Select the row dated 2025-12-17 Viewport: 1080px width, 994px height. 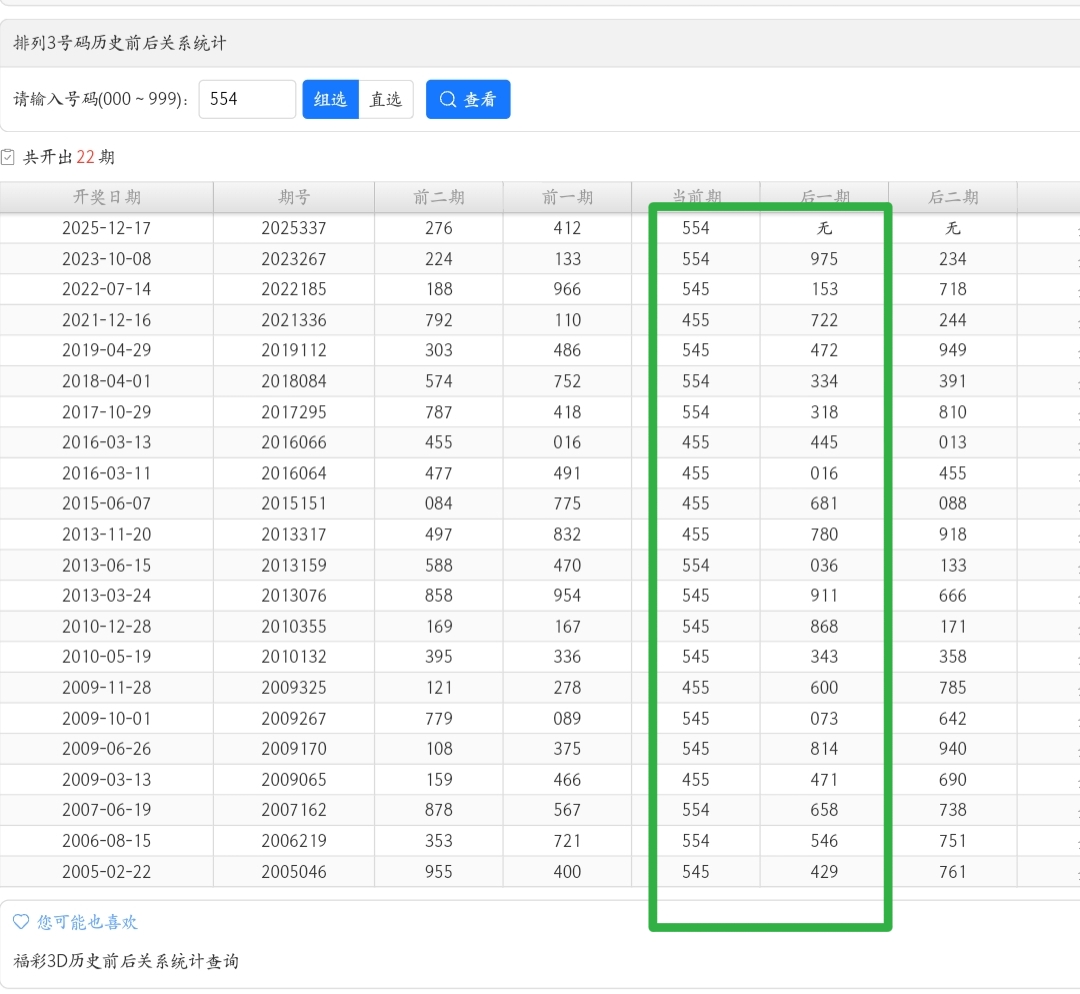click(107, 228)
